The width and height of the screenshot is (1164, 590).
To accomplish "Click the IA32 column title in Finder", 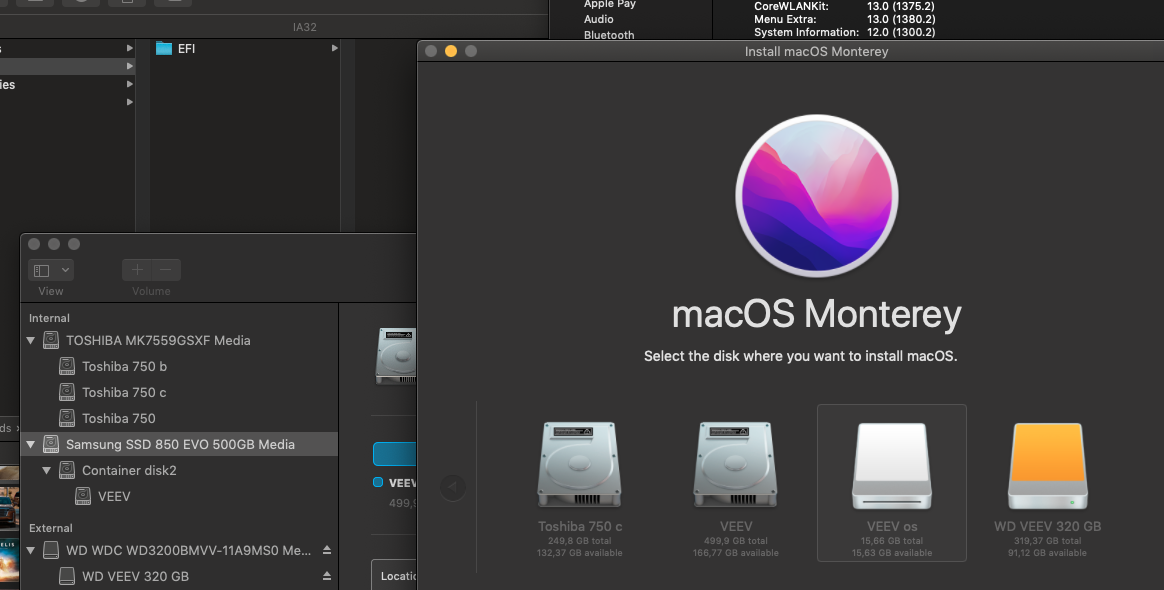I will 304,27.
